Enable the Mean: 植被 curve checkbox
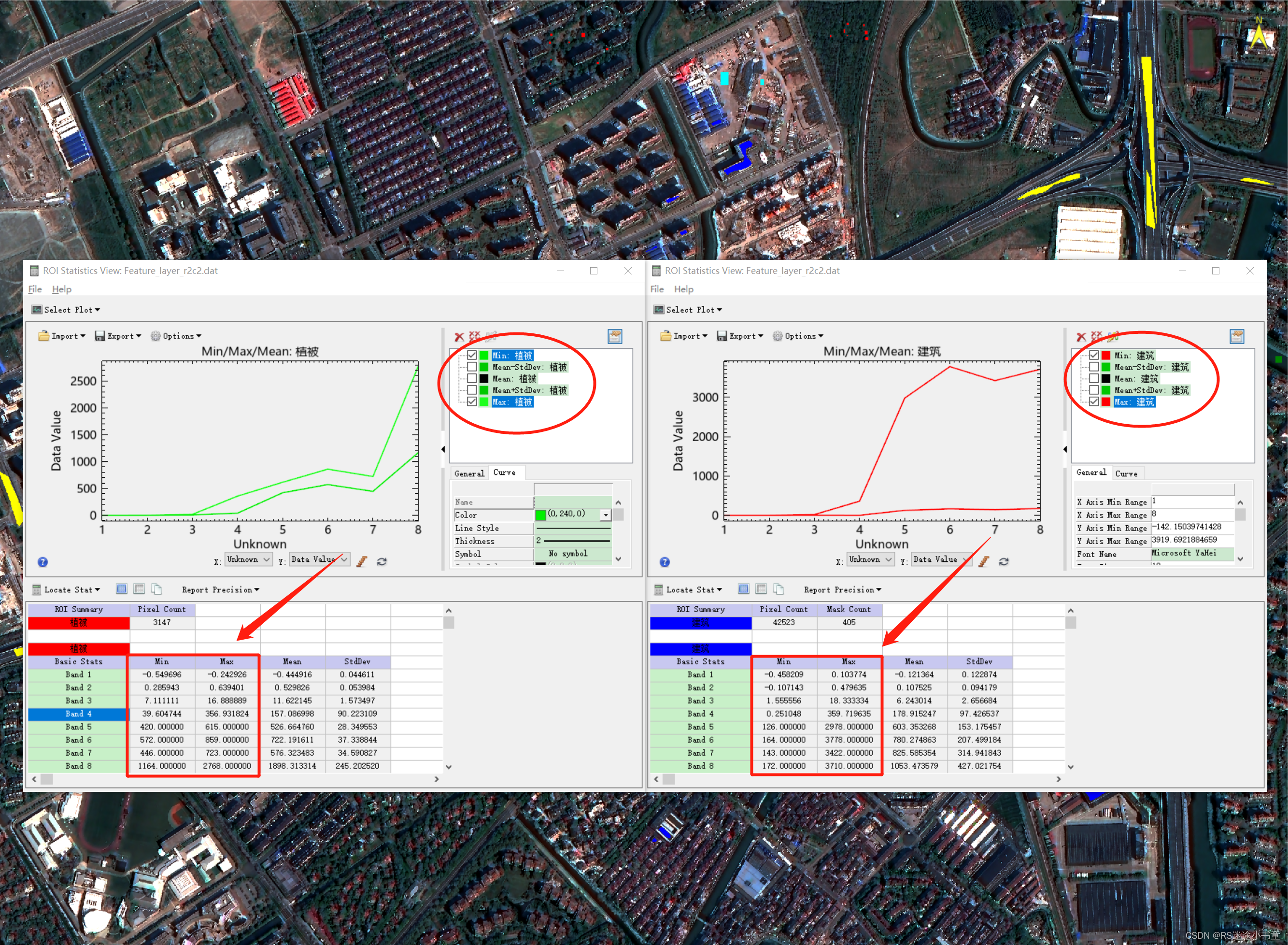The height and width of the screenshot is (945, 1288). point(472,379)
